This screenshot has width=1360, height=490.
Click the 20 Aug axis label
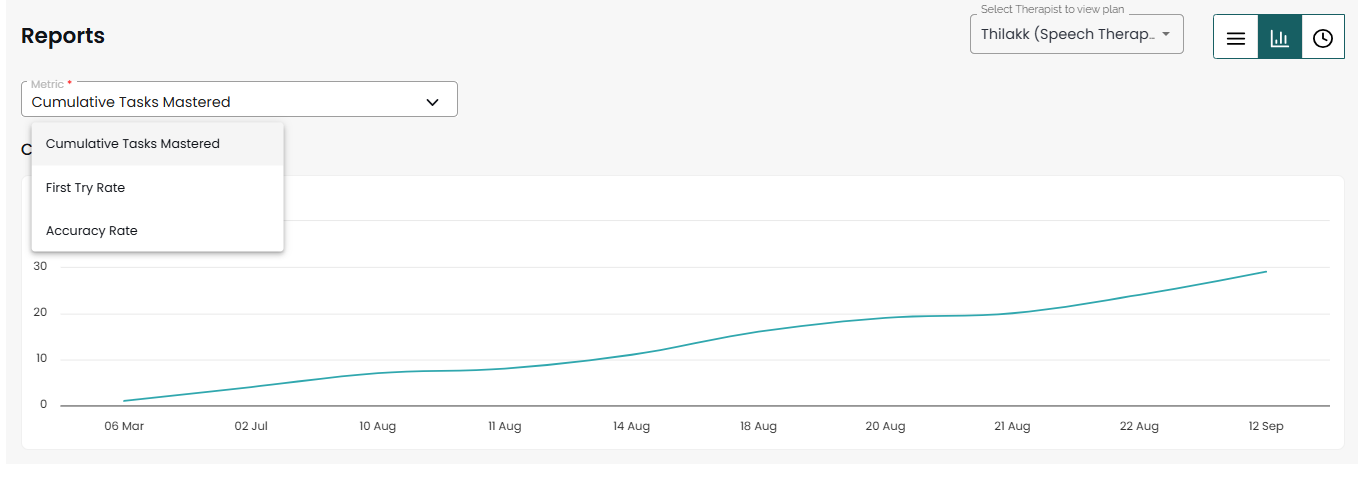[885, 426]
